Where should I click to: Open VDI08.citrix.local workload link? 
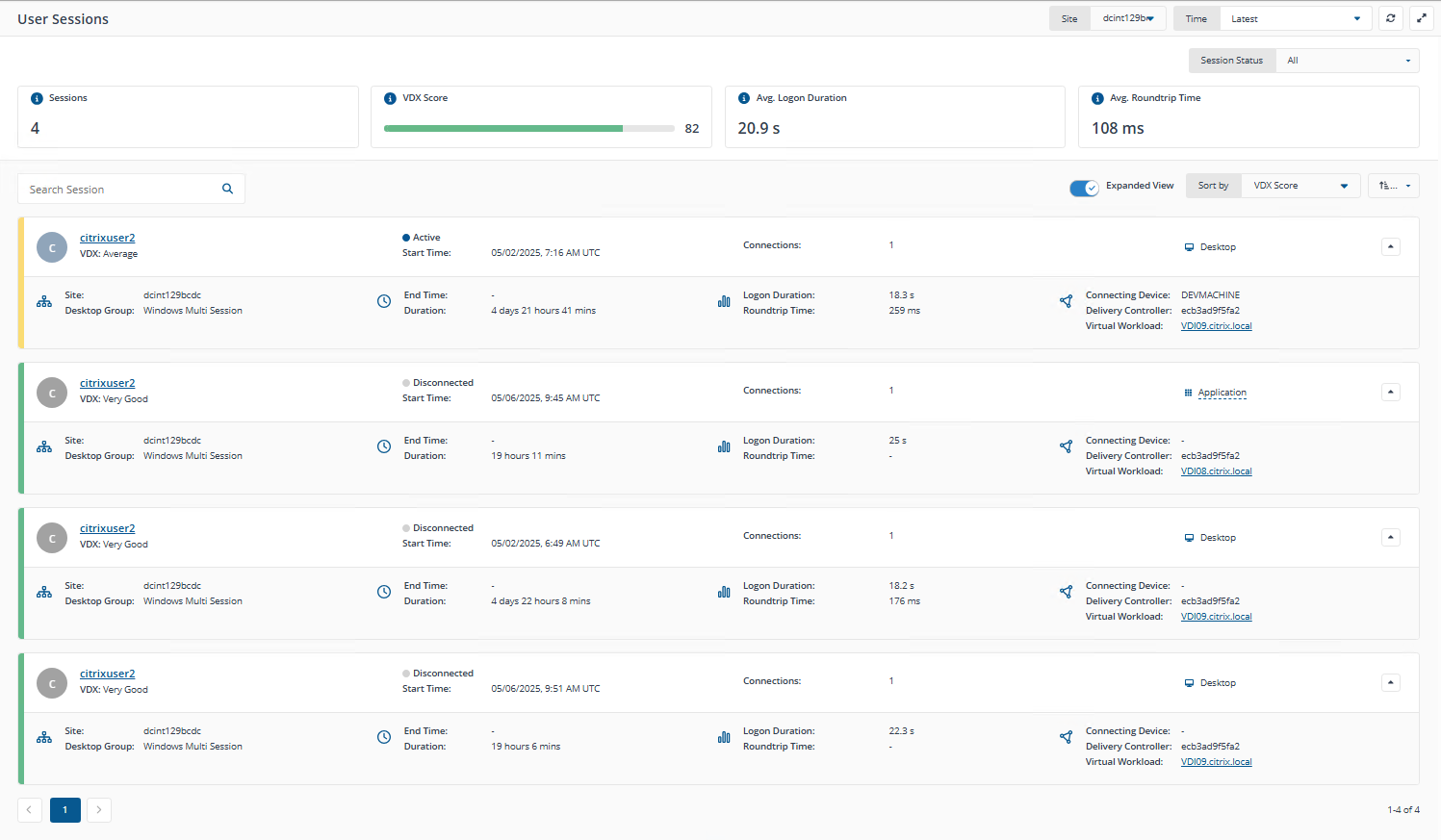click(x=1216, y=471)
